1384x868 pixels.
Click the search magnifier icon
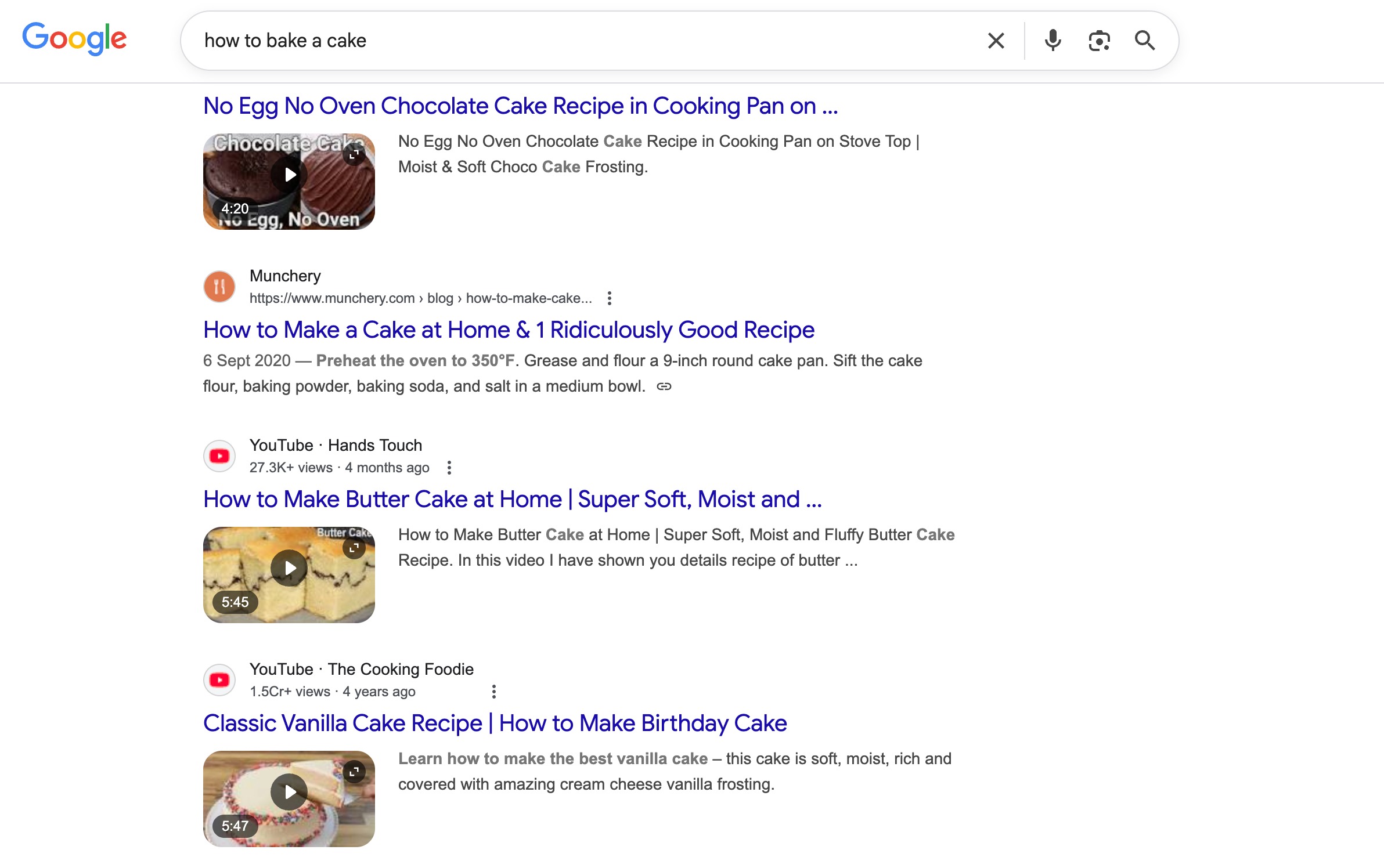[1144, 40]
